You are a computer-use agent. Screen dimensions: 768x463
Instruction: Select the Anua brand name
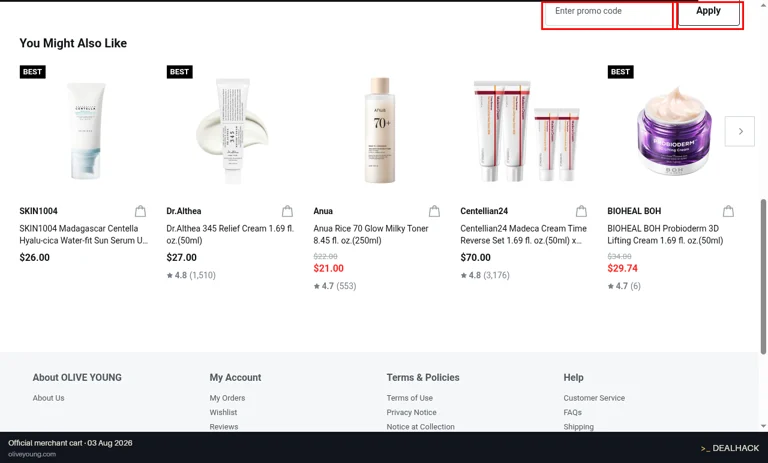(x=323, y=211)
